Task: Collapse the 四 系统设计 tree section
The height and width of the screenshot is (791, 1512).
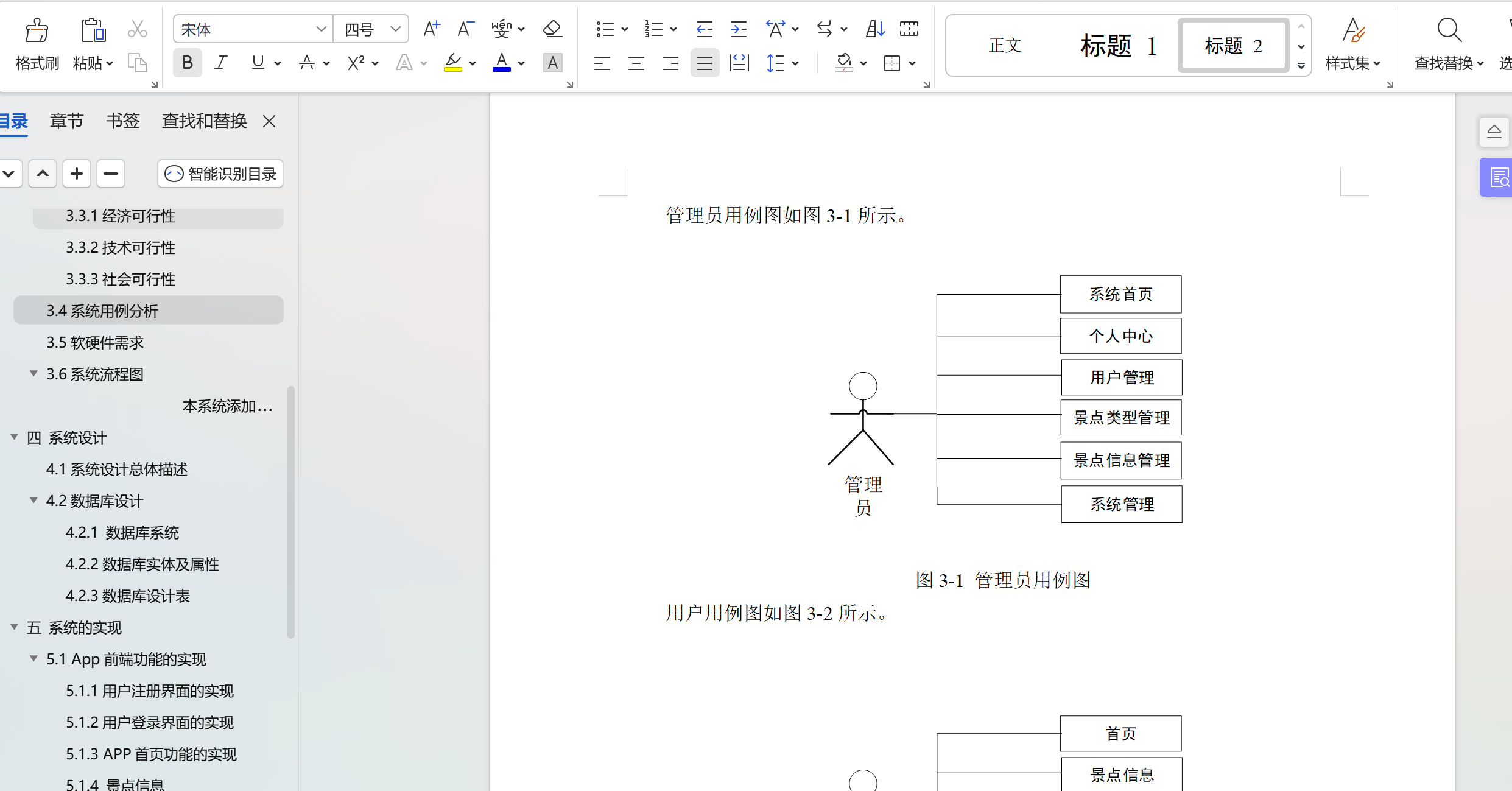Action: (x=15, y=437)
